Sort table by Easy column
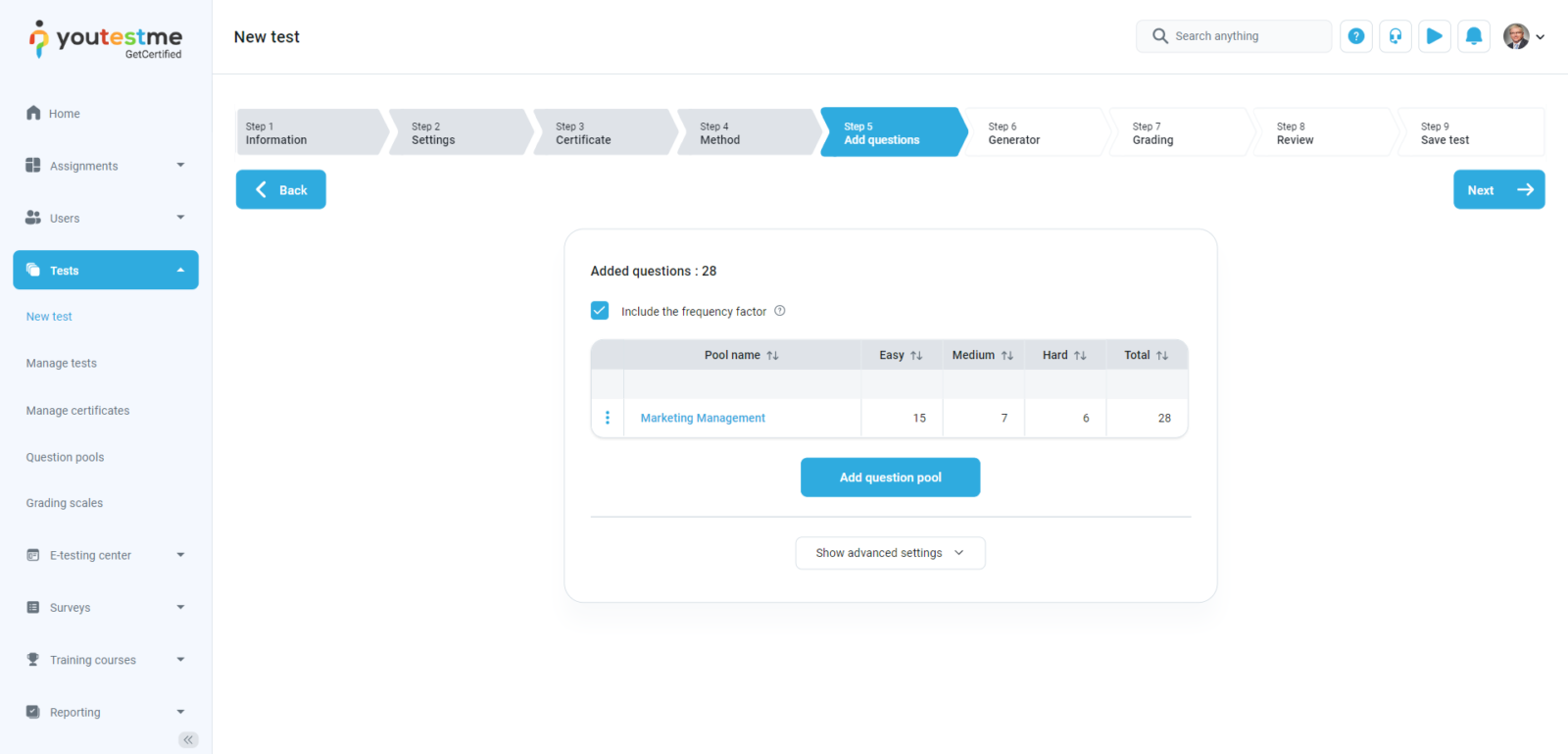The height and width of the screenshot is (754, 1568). click(x=916, y=355)
